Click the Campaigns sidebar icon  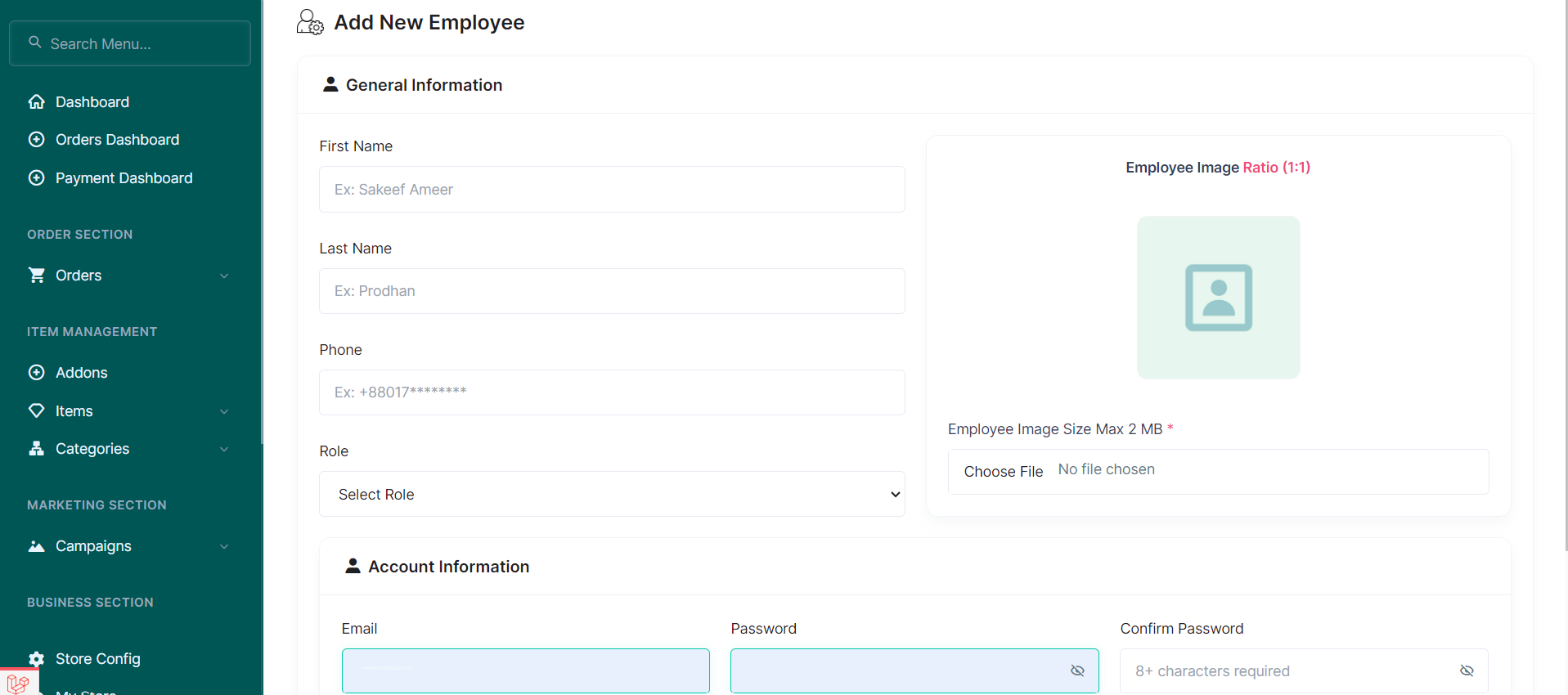[36, 546]
